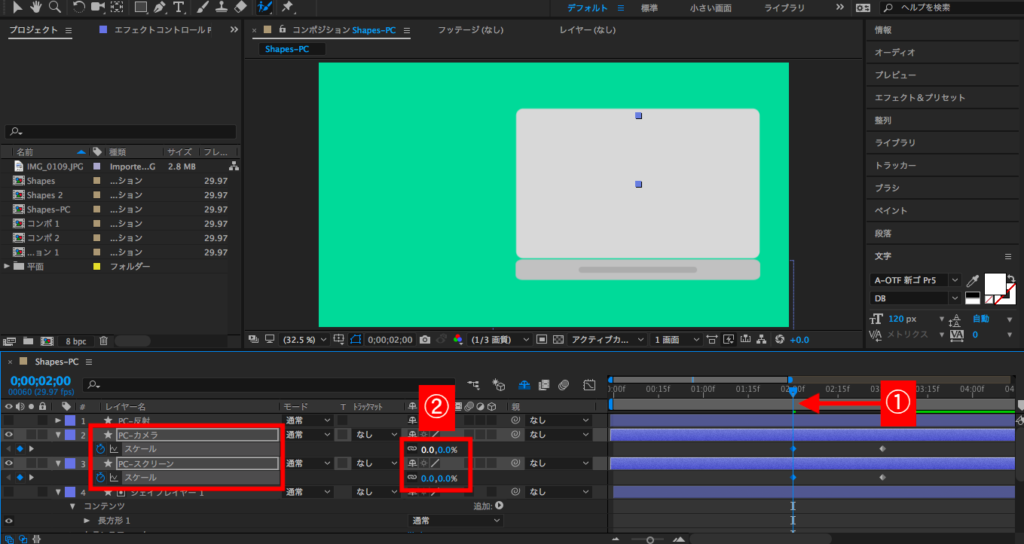
Task: Select the Type (T) tool
Action: (179, 7)
